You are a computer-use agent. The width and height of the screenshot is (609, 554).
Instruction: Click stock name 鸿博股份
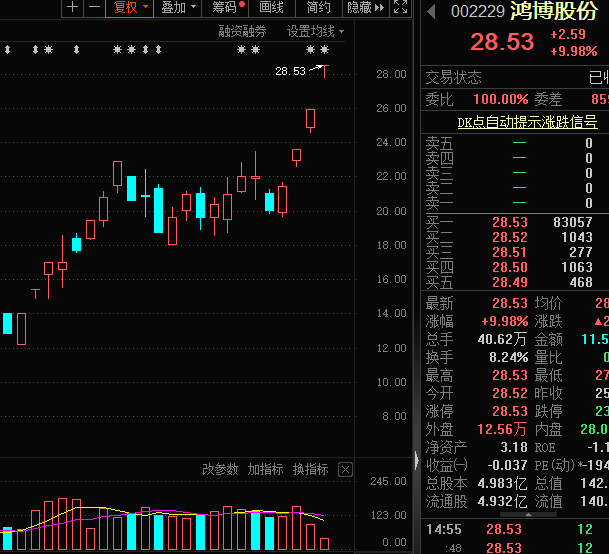(x=553, y=11)
